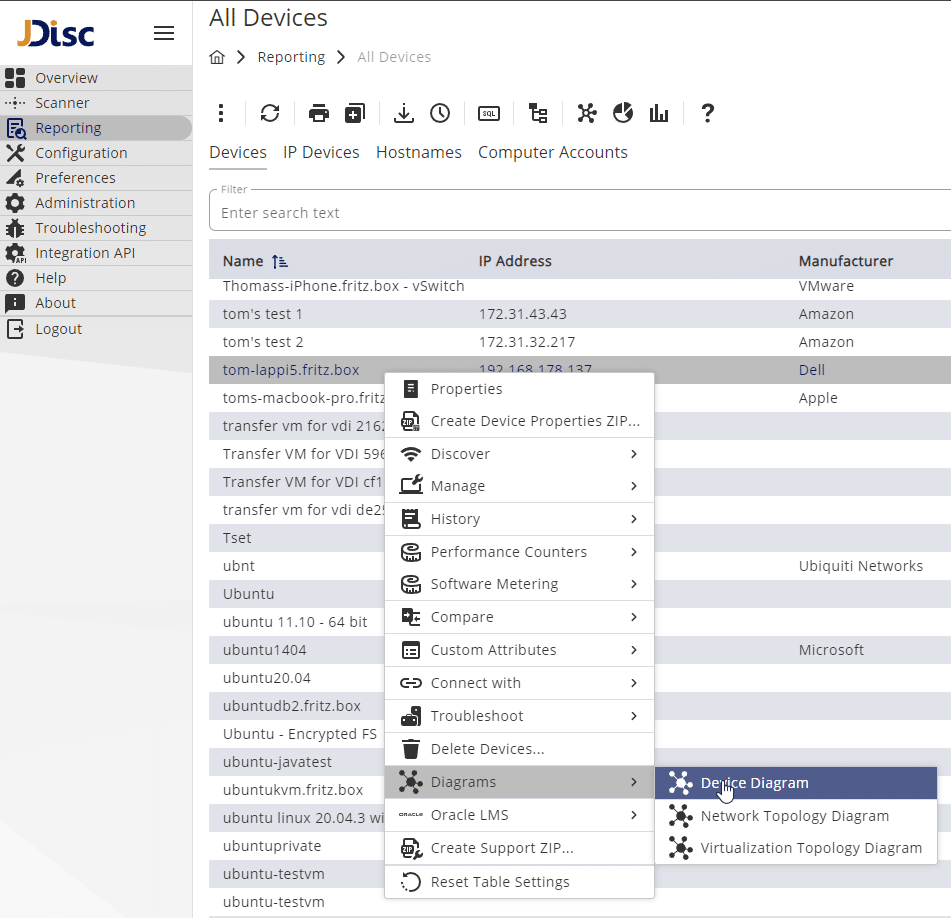
Task: Open the three-dot more options menu
Action: pyautogui.click(x=222, y=113)
